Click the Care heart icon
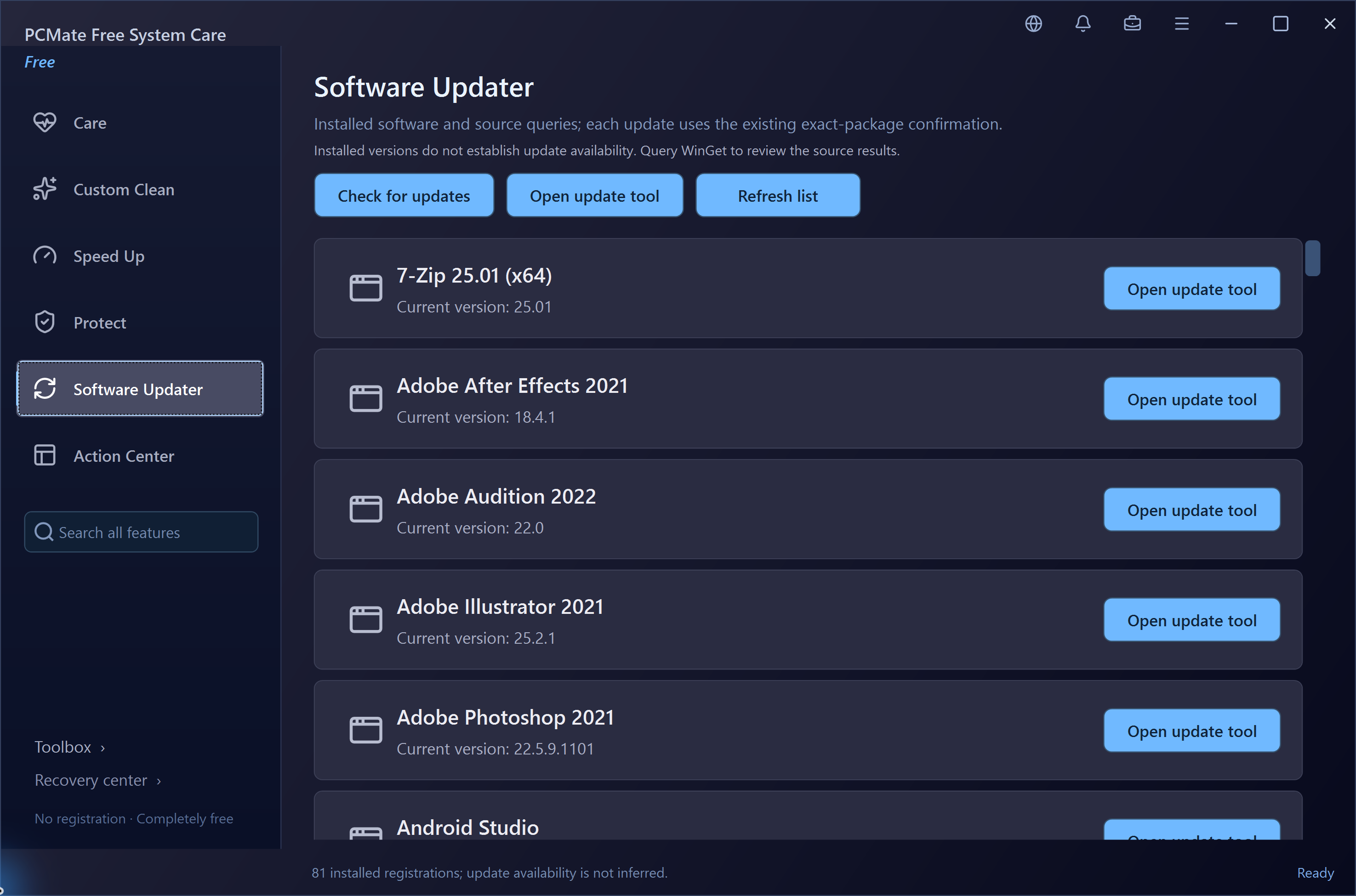 coord(45,122)
